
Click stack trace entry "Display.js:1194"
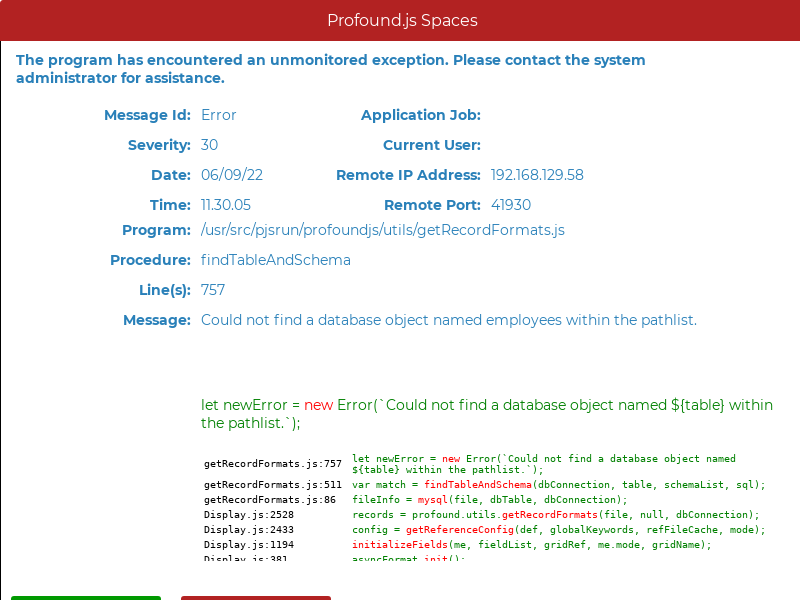click(249, 545)
